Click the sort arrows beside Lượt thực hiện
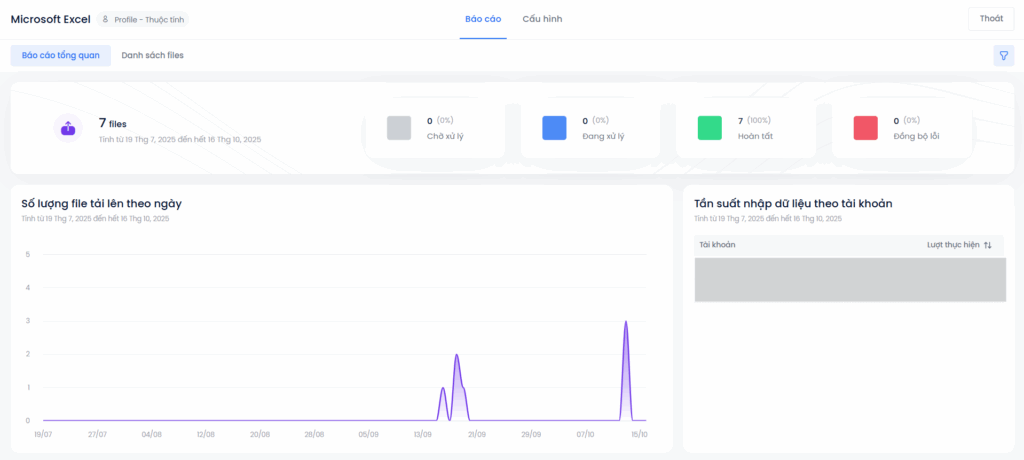1024x460 pixels. pos(988,245)
